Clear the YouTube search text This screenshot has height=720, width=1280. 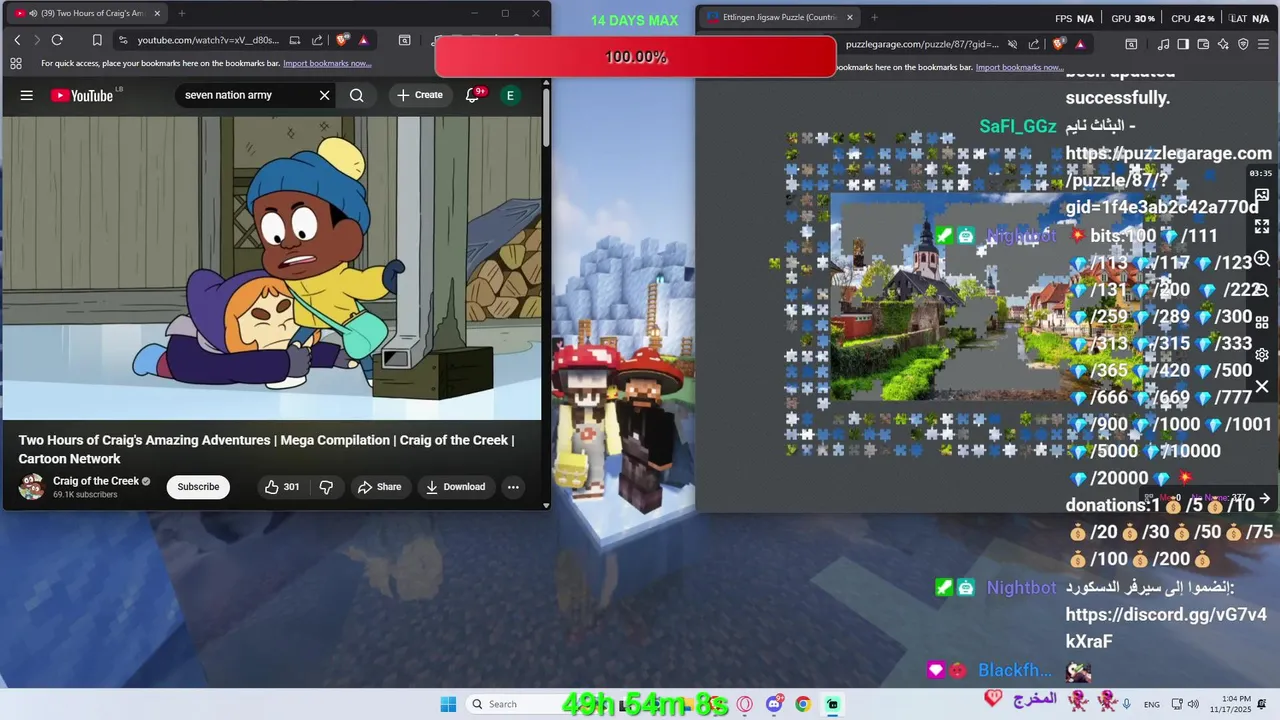(324, 95)
